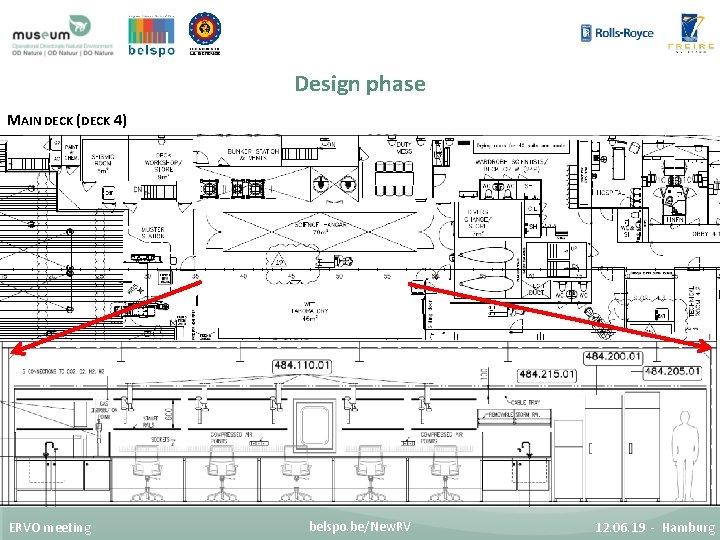Image resolution: width=720 pixels, height=540 pixels.
Task: Click the Muster Station label
Action: tap(152, 232)
